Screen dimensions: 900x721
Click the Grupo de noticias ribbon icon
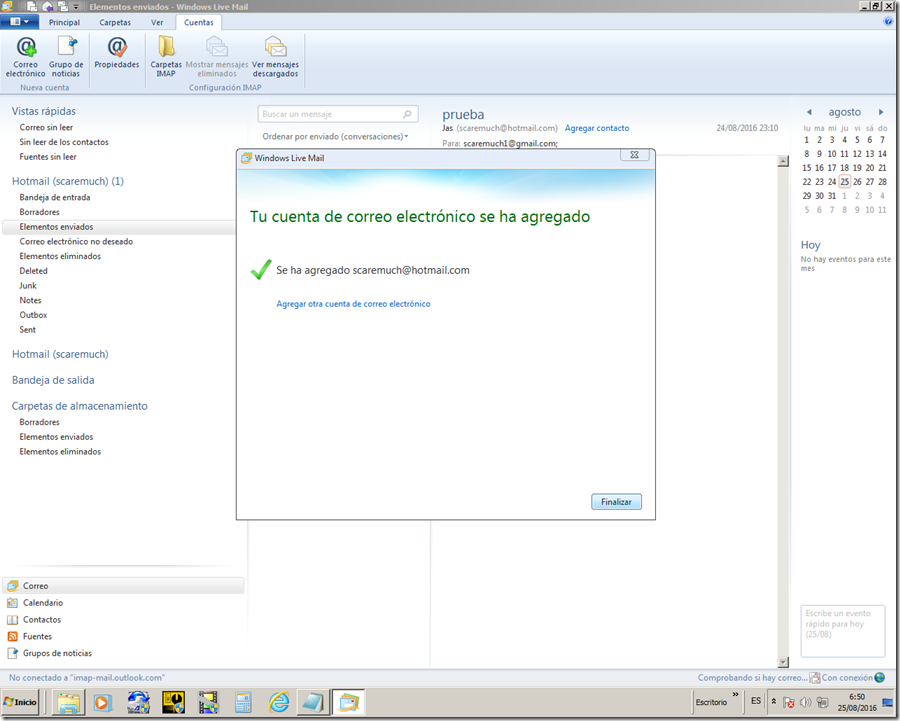(x=66, y=56)
